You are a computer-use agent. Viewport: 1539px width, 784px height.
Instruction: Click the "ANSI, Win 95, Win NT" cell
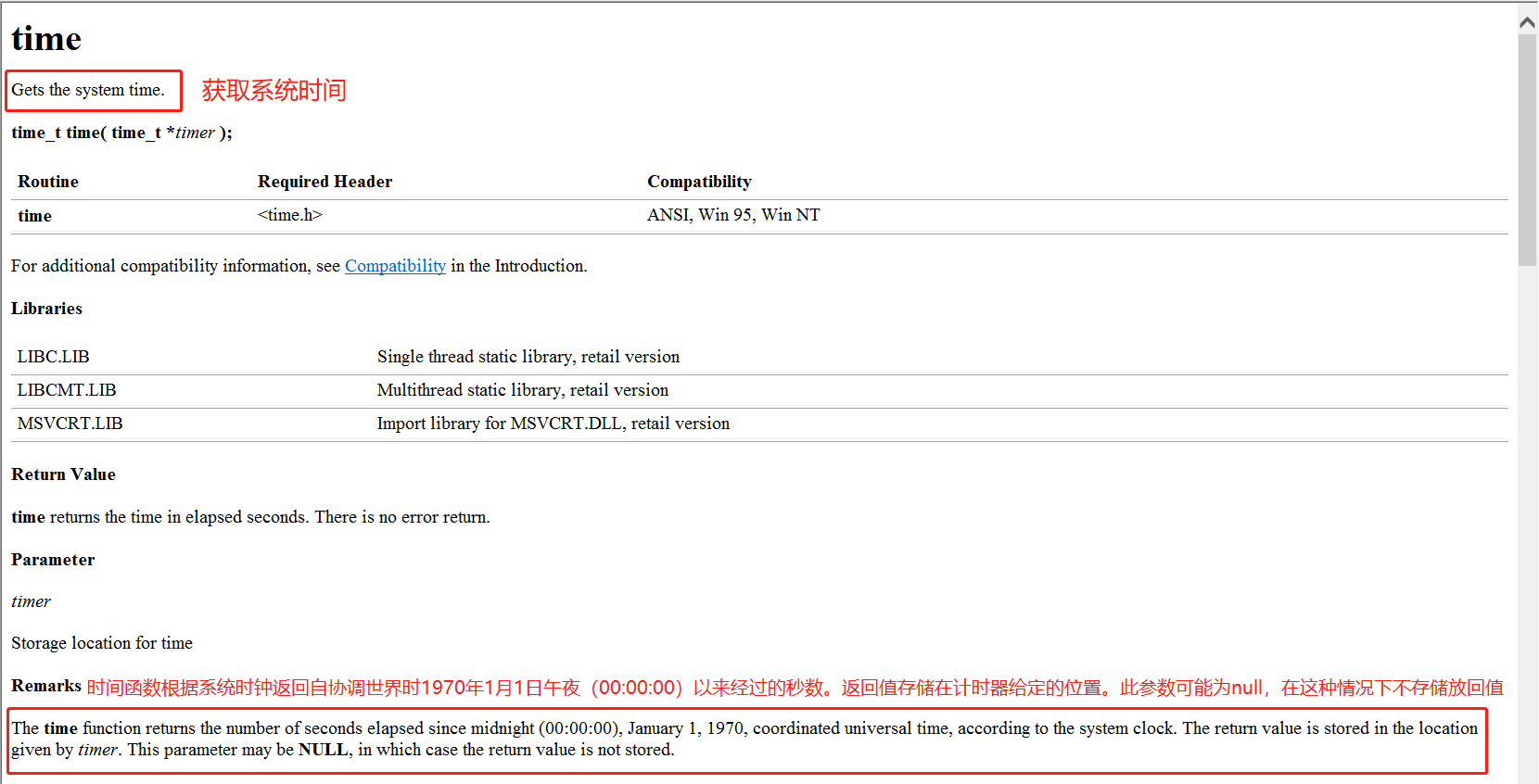coord(733,215)
